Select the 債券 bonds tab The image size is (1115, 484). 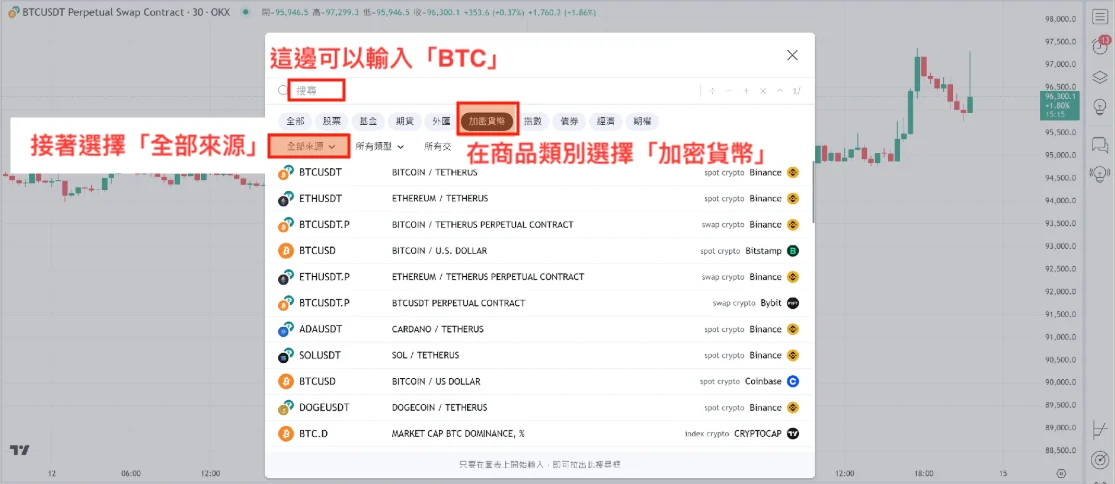click(570, 122)
